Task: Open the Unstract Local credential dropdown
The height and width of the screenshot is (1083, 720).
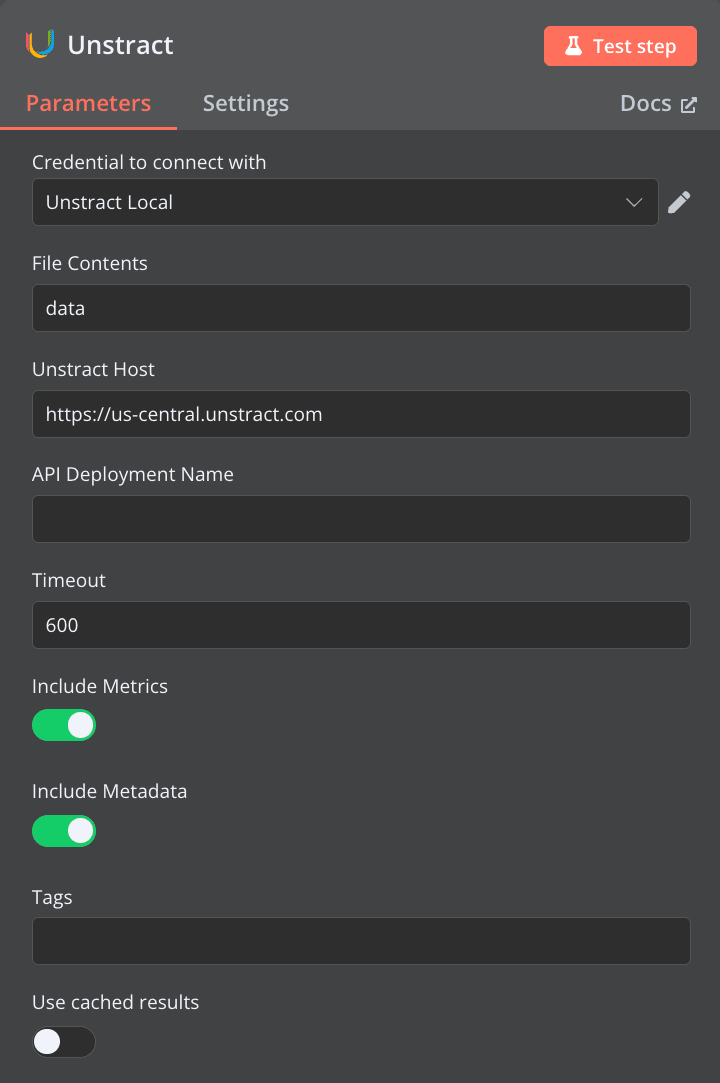Action: 345,202
